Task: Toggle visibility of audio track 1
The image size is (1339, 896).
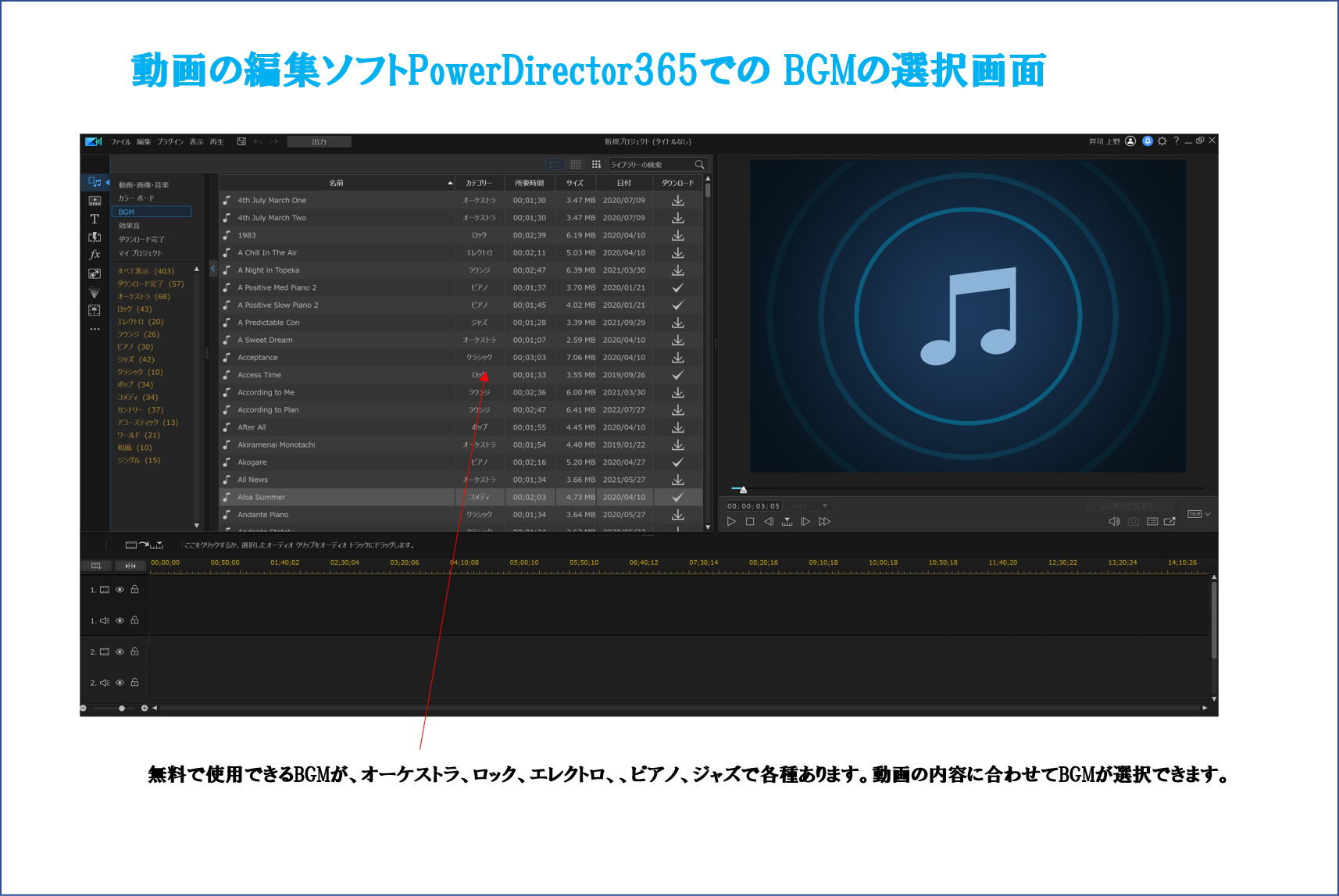Action: [x=120, y=620]
